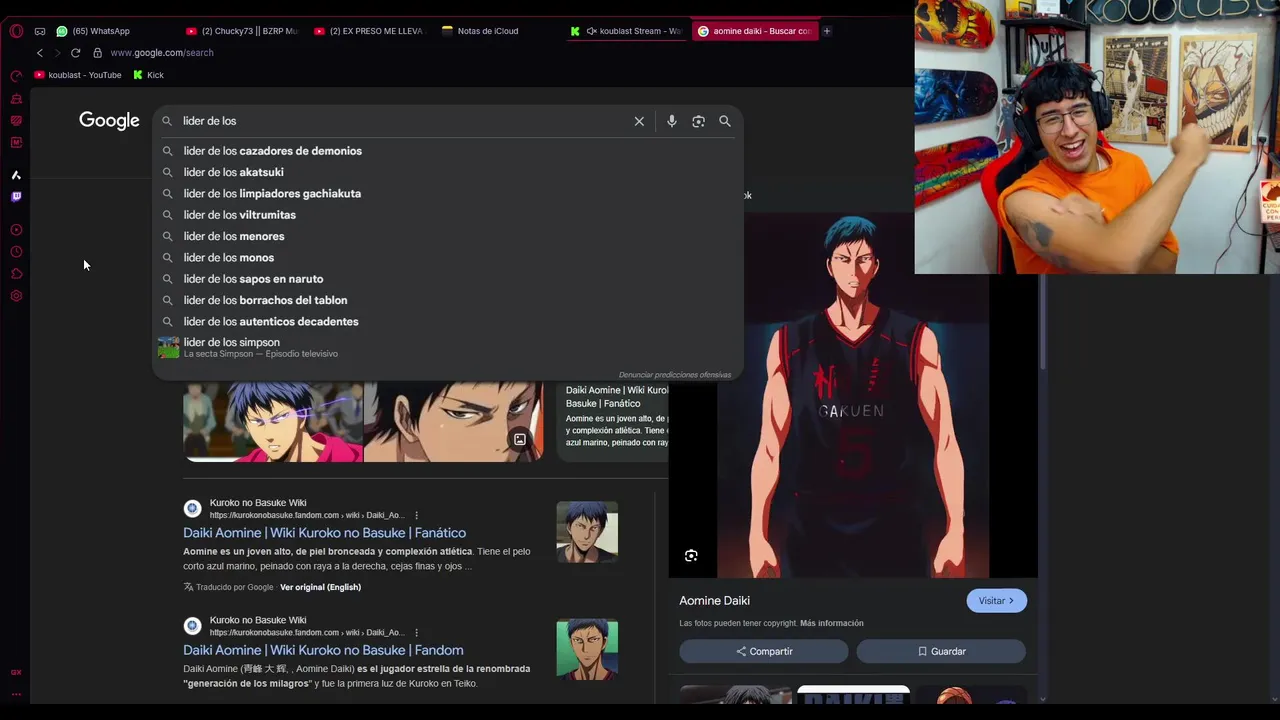The width and height of the screenshot is (1280, 720).
Task: Open first carousel image of Aomine
Action: coord(273,421)
